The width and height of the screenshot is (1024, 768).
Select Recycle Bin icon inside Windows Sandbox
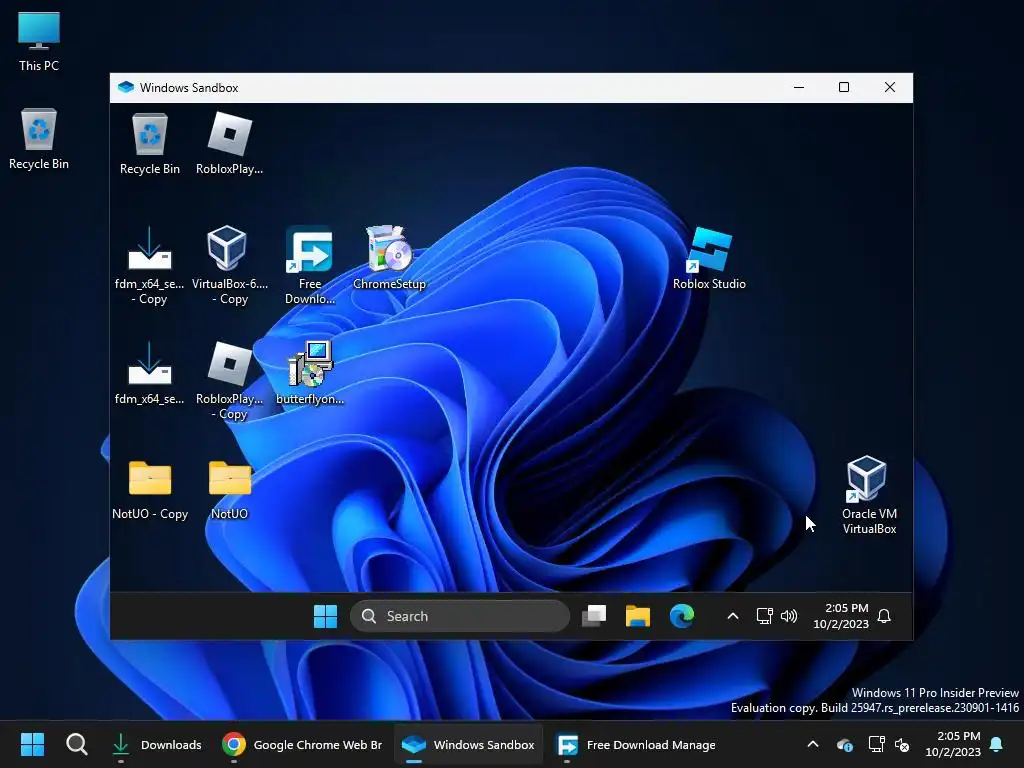pyautogui.click(x=150, y=135)
